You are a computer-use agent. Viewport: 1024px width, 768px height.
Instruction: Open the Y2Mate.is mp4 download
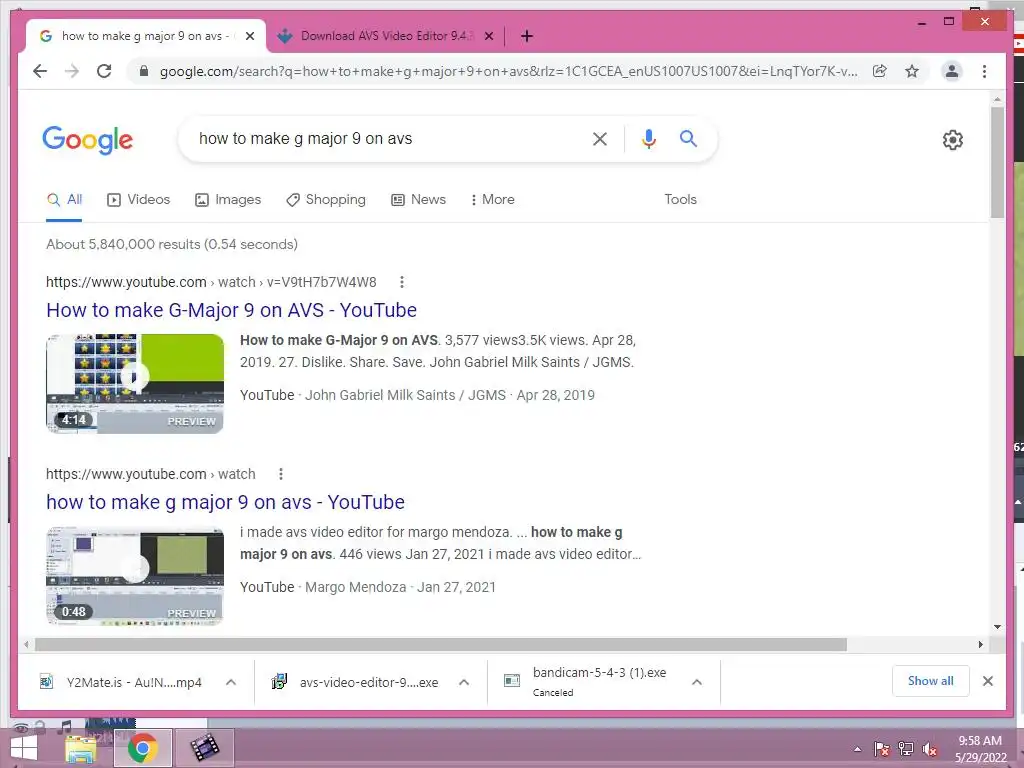click(x=121, y=682)
